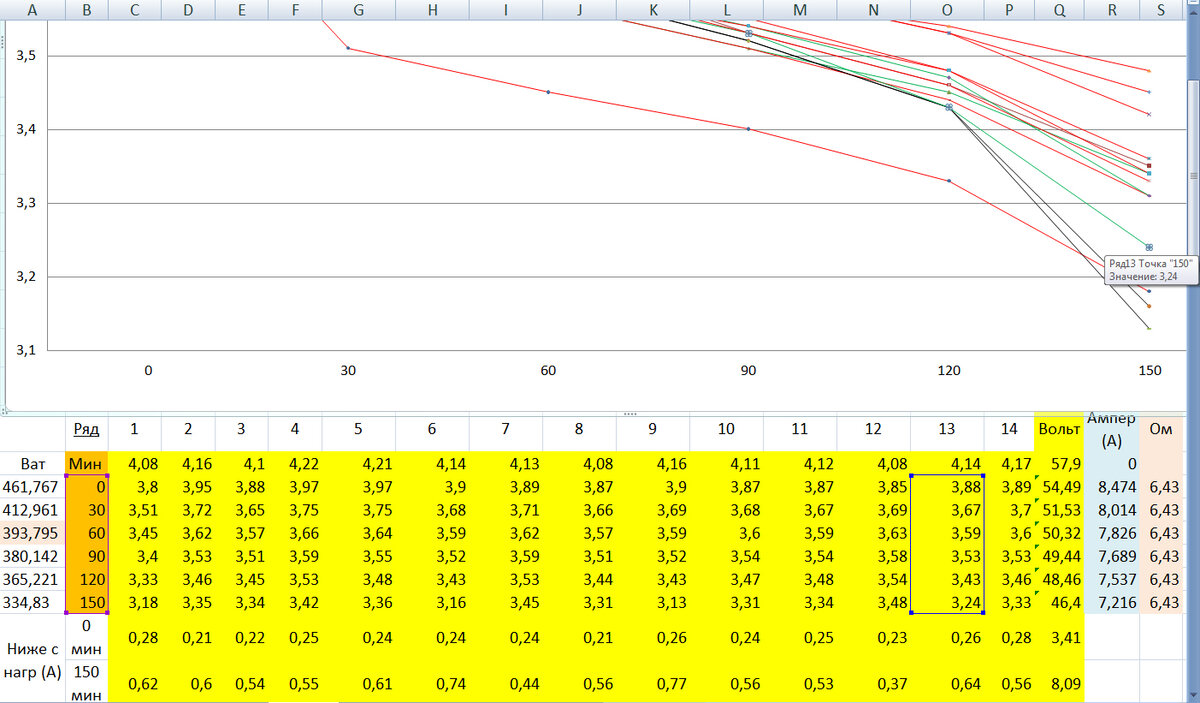Click the ampere value 8,014

click(1111, 510)
